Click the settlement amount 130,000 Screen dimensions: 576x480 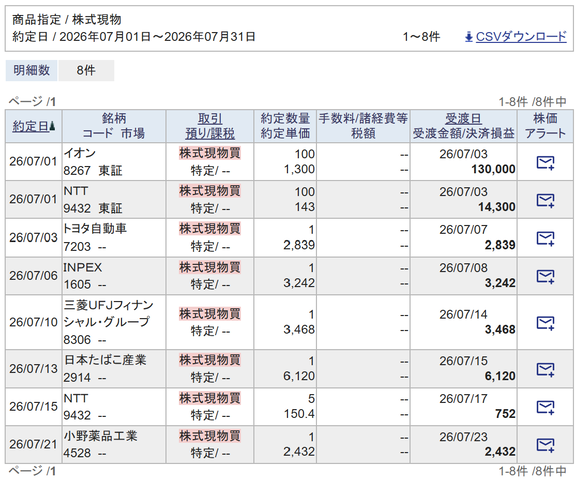coord(493,169)
